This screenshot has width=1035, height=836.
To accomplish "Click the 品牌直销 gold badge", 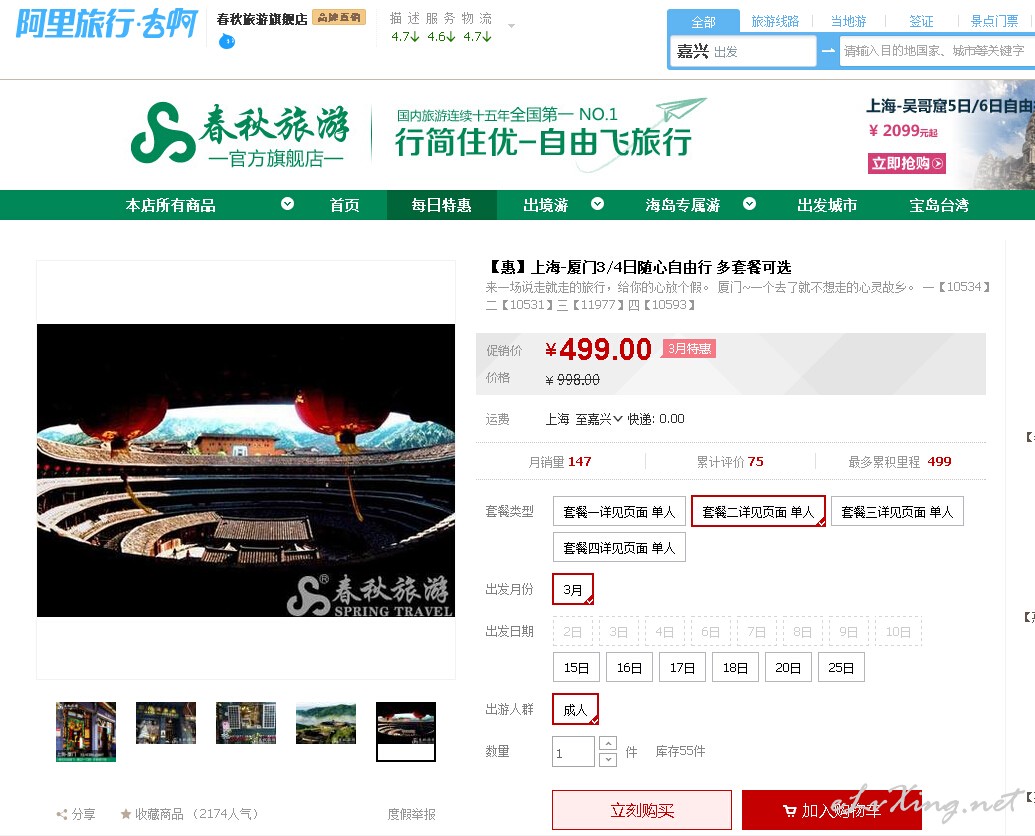I will point(339,17).
